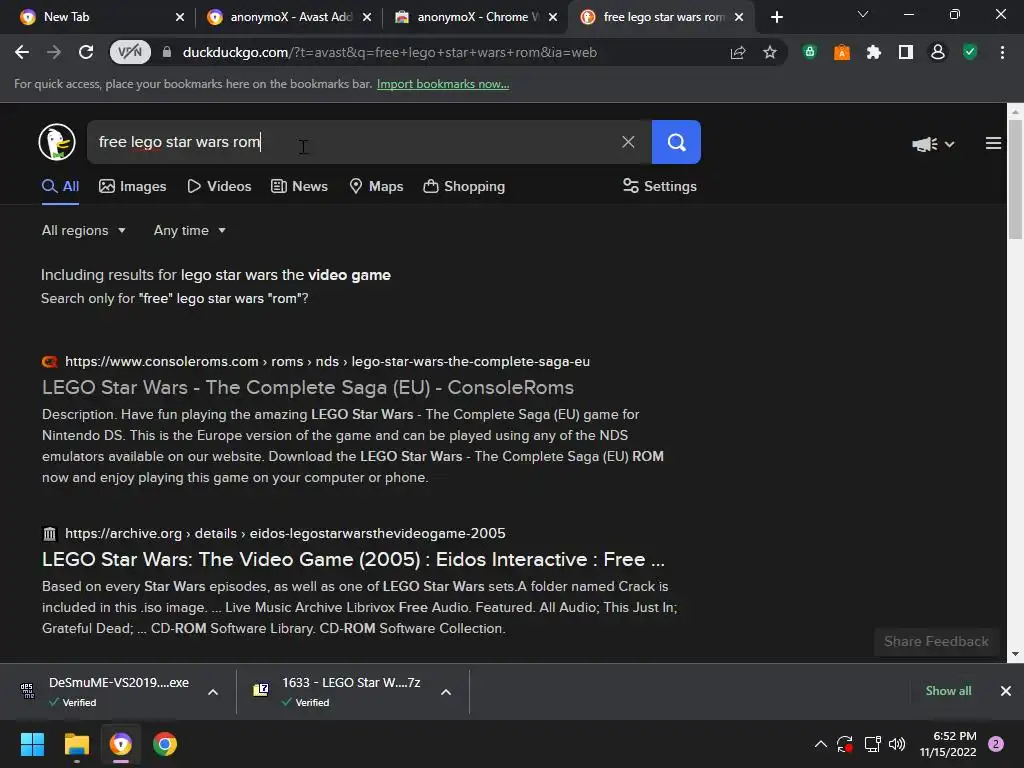Show hidden system tray icons

(x=821, y=744)
